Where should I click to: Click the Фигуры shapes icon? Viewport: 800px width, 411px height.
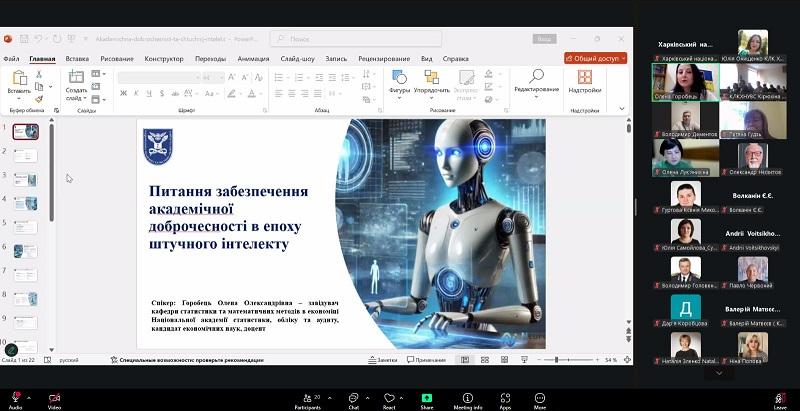(x=399, y=78)
